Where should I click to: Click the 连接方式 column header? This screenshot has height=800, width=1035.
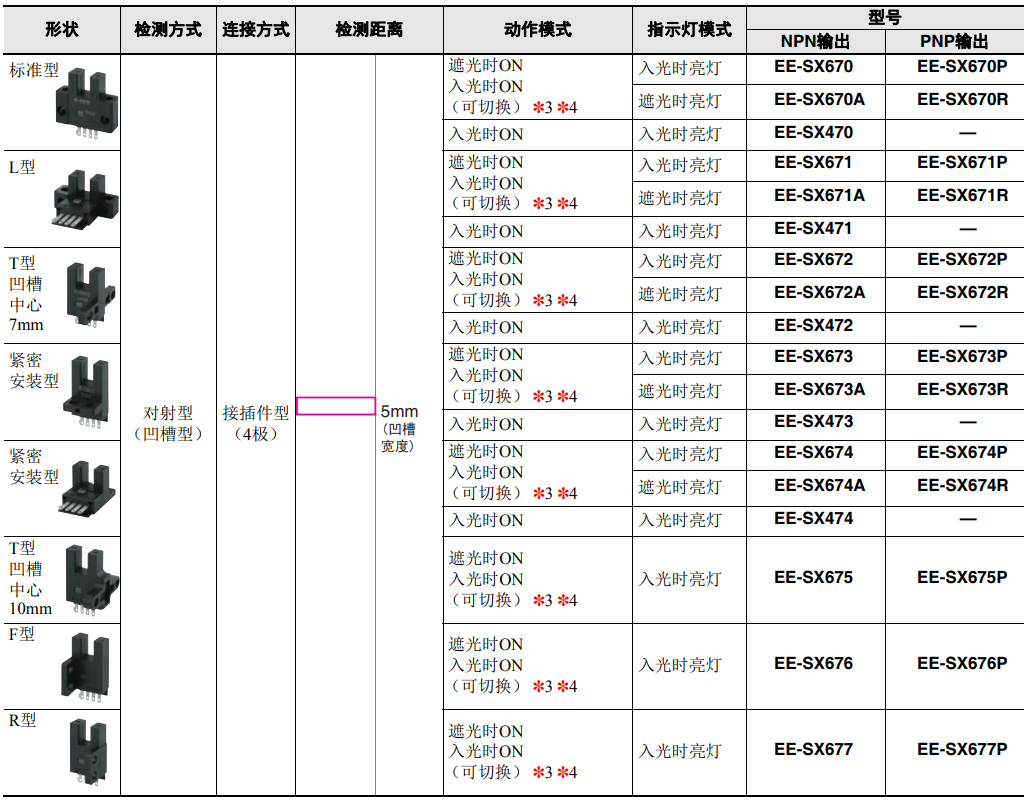(255, 29)
